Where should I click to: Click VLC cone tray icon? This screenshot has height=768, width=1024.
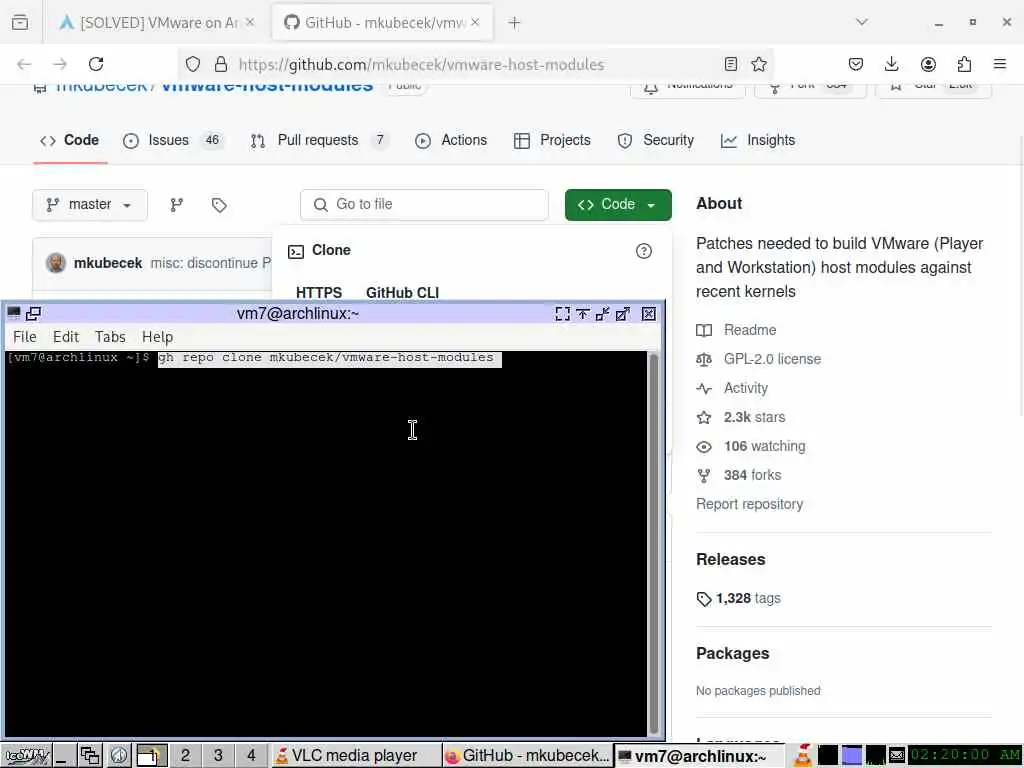(x=803, y=756)
